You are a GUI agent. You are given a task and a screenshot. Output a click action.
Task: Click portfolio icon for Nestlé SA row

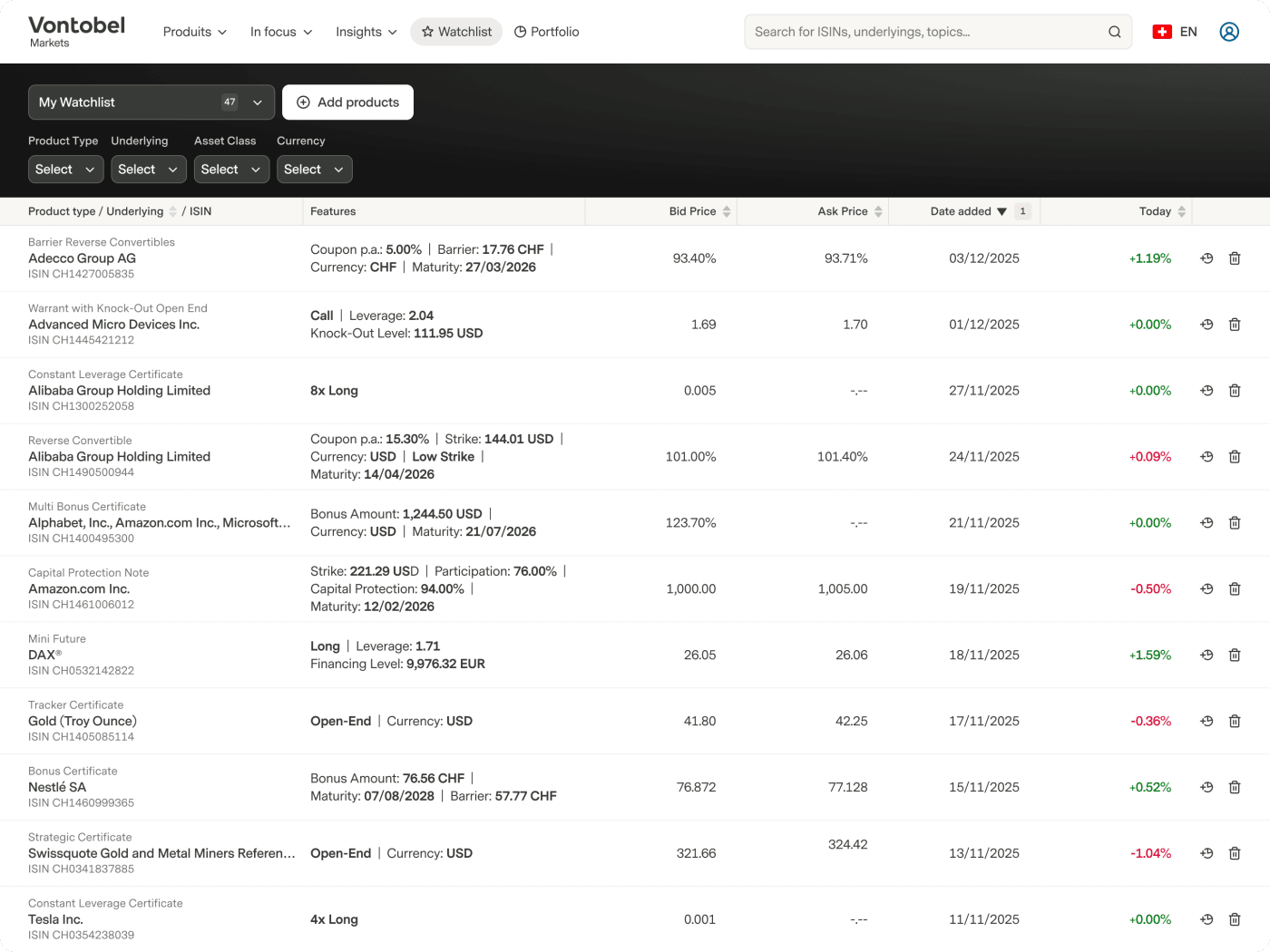[1206, 788]
